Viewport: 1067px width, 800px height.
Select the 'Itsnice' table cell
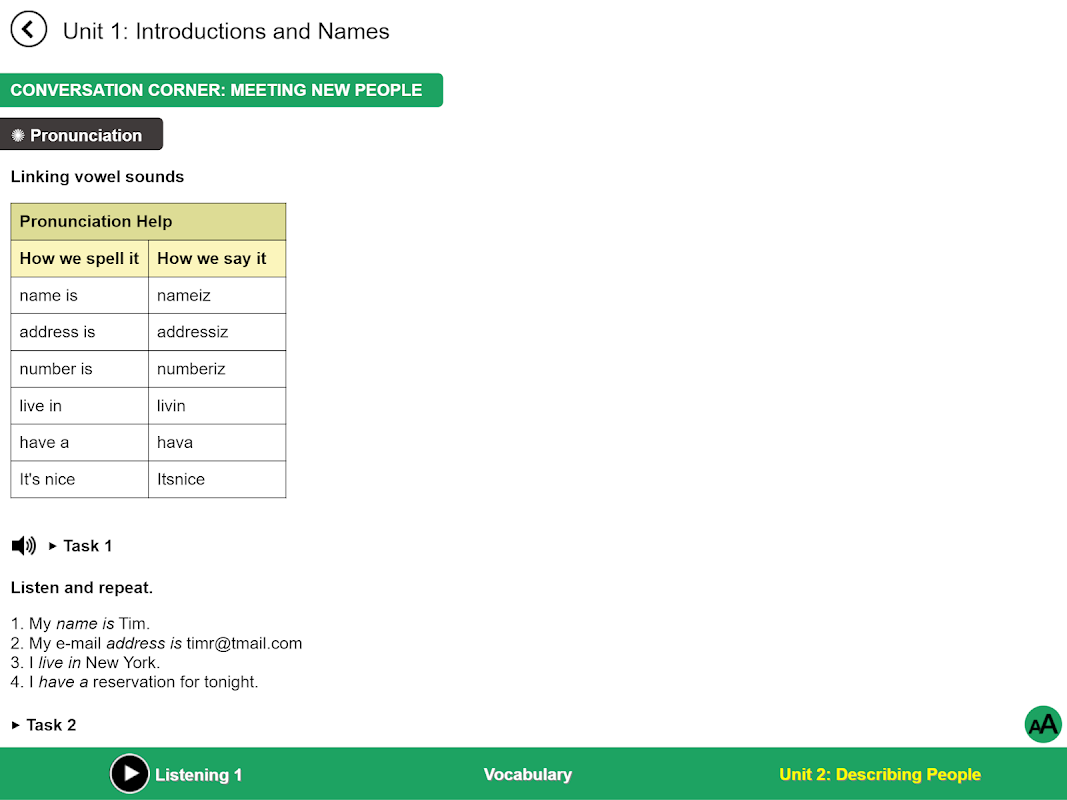217,479
